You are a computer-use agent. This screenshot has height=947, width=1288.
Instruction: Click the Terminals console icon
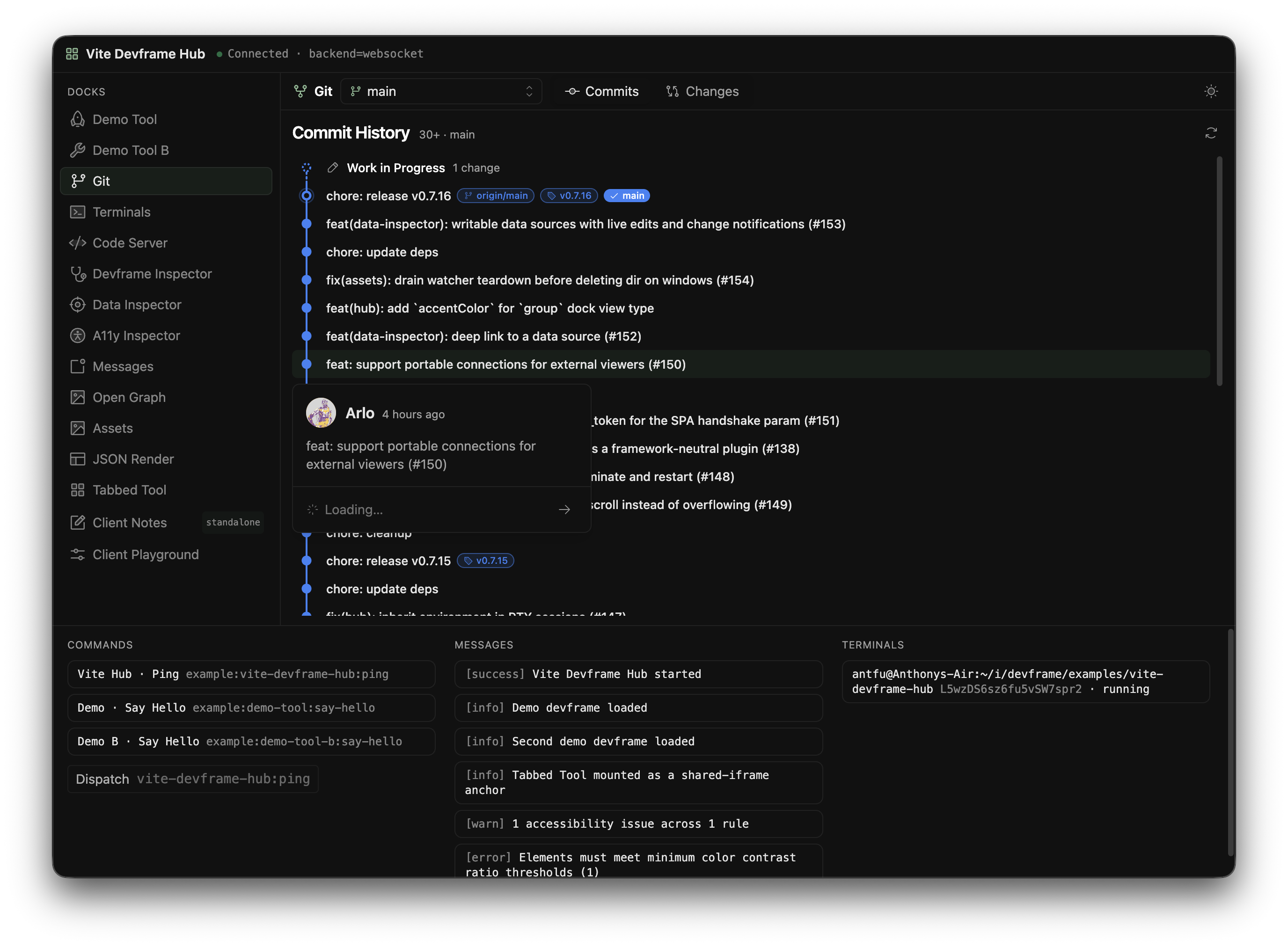(x=77, y=212)
